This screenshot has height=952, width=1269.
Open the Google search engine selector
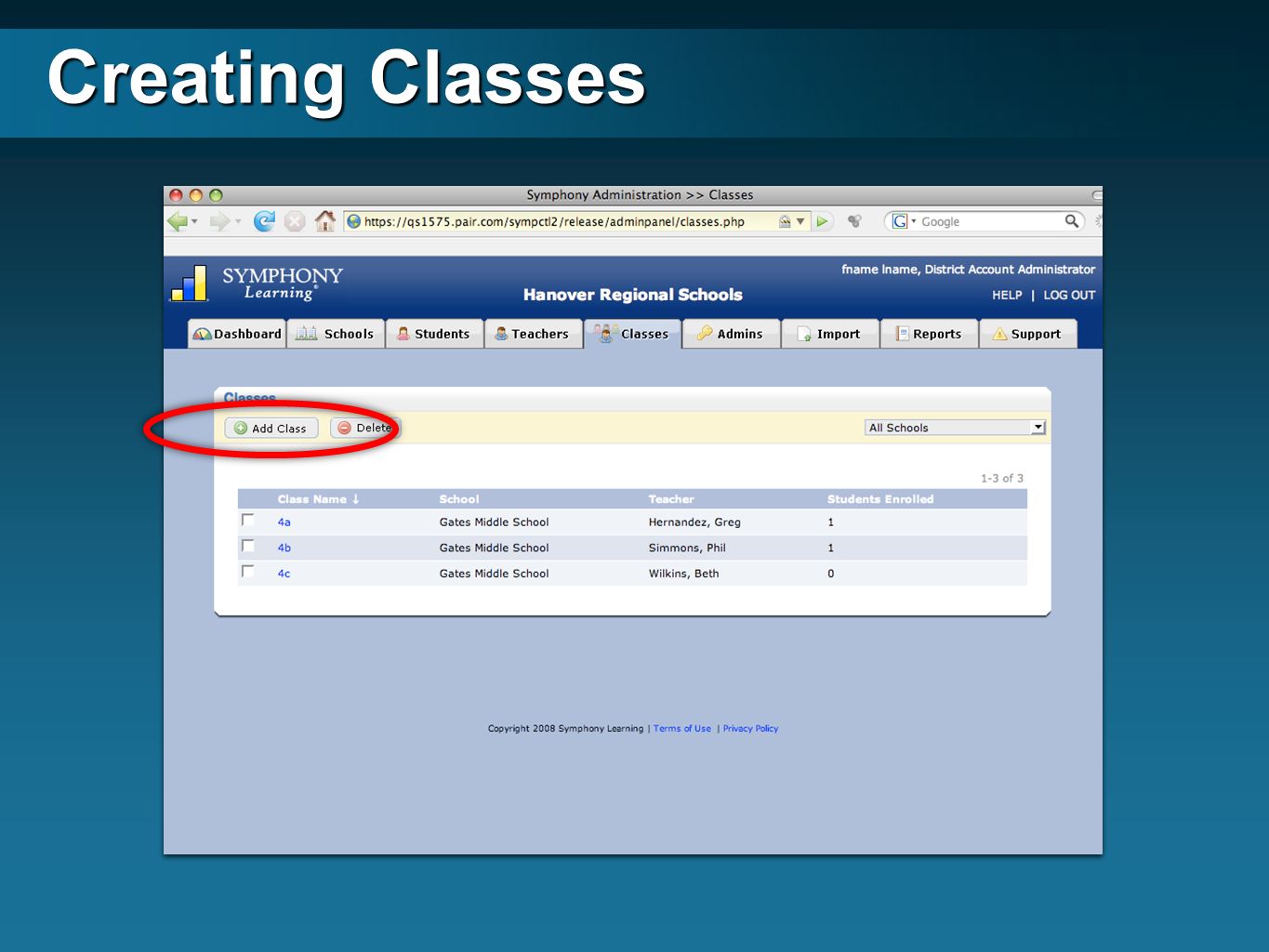(x=904, y=221)
